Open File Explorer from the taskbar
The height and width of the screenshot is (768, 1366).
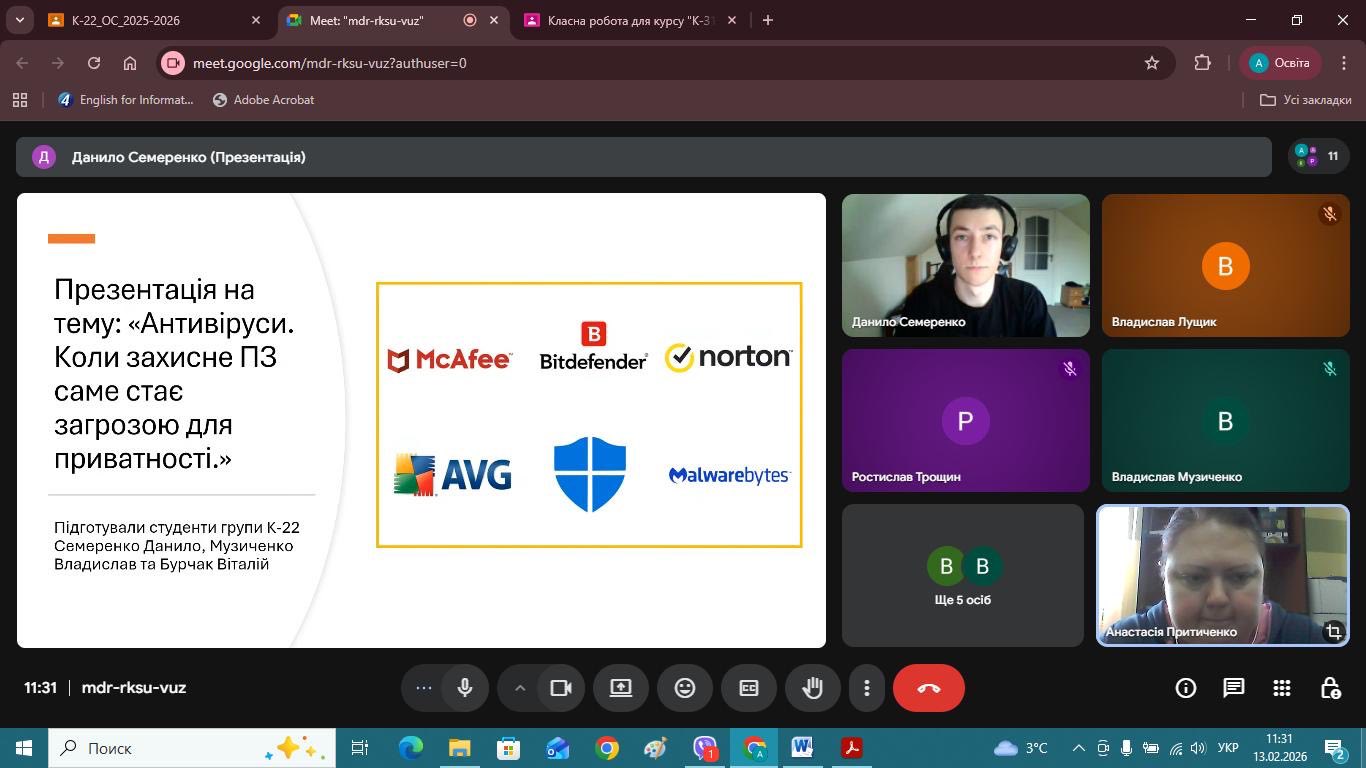click(x=459, y=748)
